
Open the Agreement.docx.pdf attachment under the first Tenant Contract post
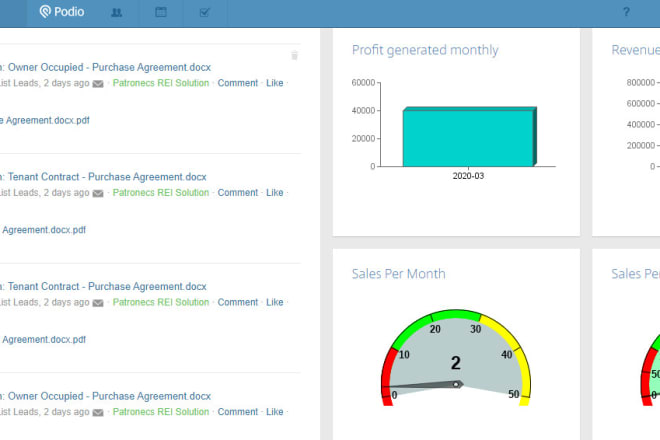(x=44, y=230)
